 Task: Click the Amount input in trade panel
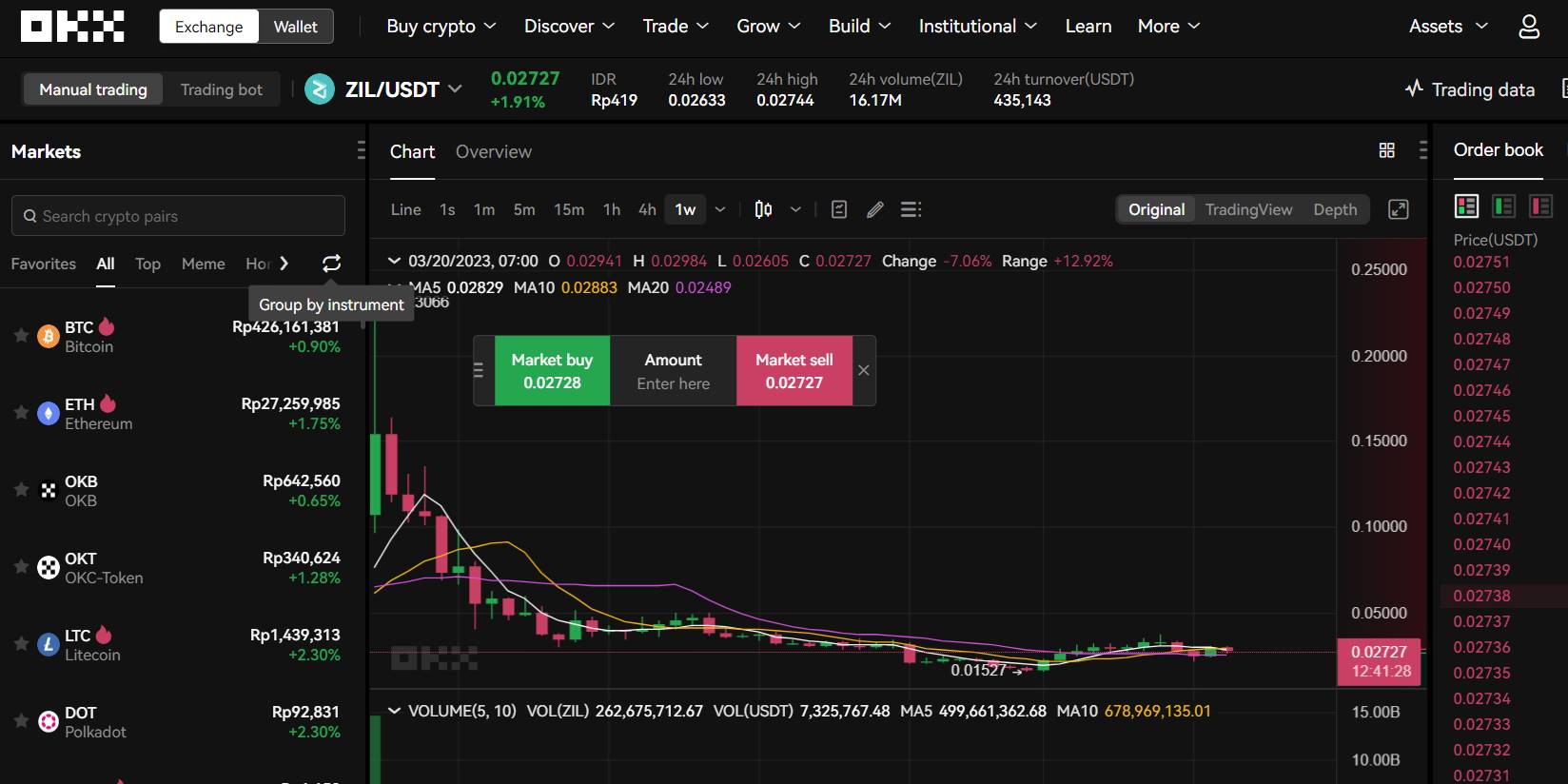pos(673,371)
